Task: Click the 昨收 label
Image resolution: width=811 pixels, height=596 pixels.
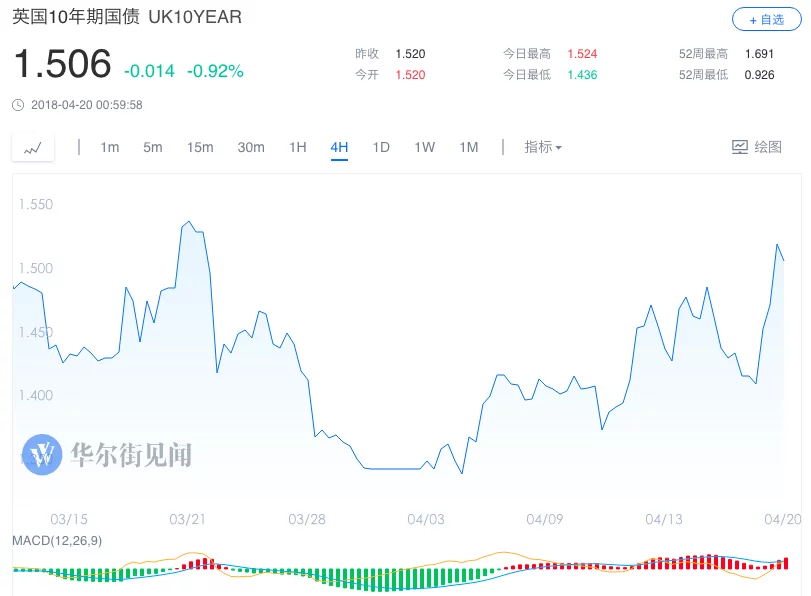Action: click(367, 54)
